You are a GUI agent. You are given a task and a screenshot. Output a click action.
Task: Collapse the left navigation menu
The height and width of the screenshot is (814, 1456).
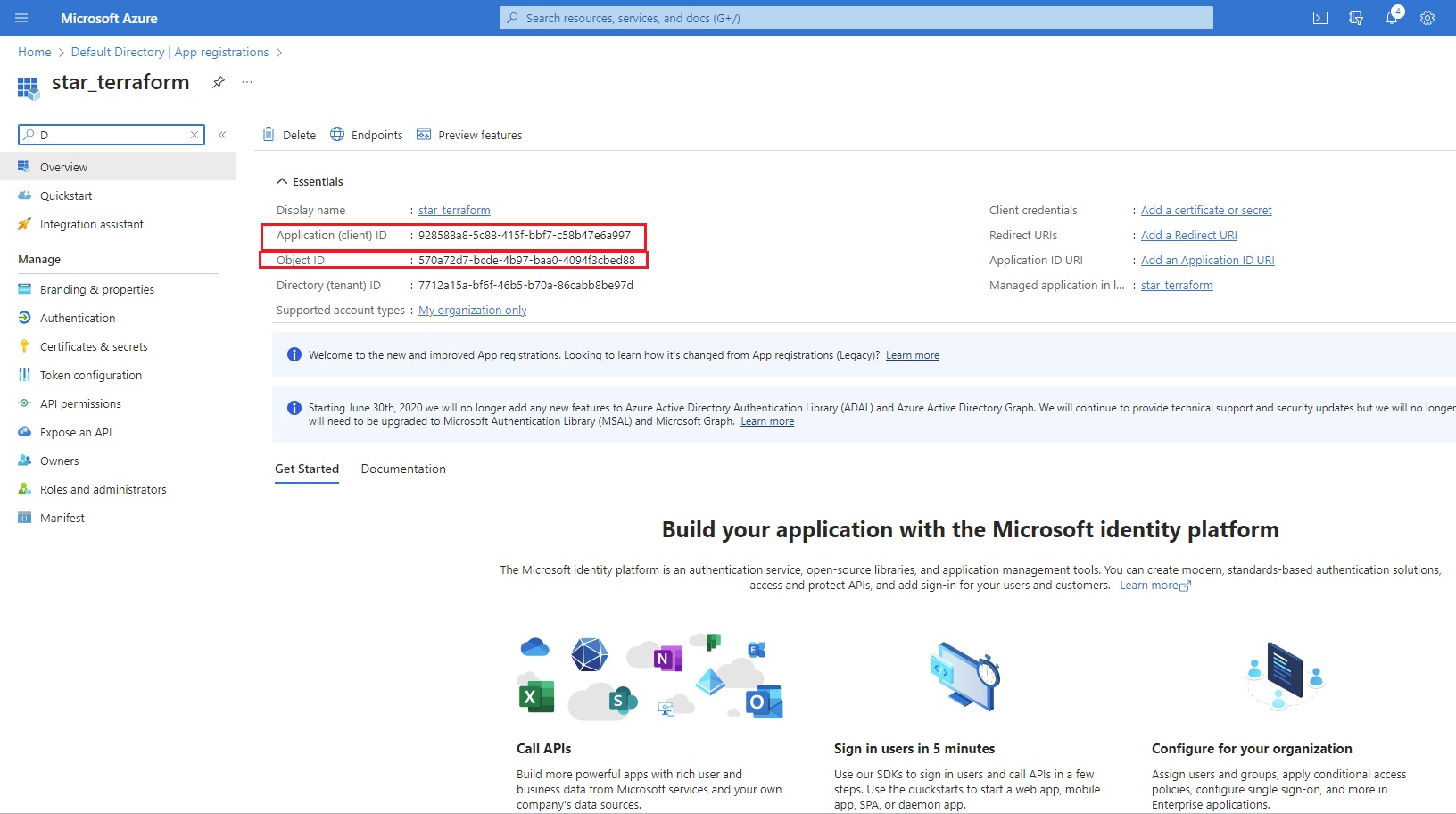(x=222, y=135)
